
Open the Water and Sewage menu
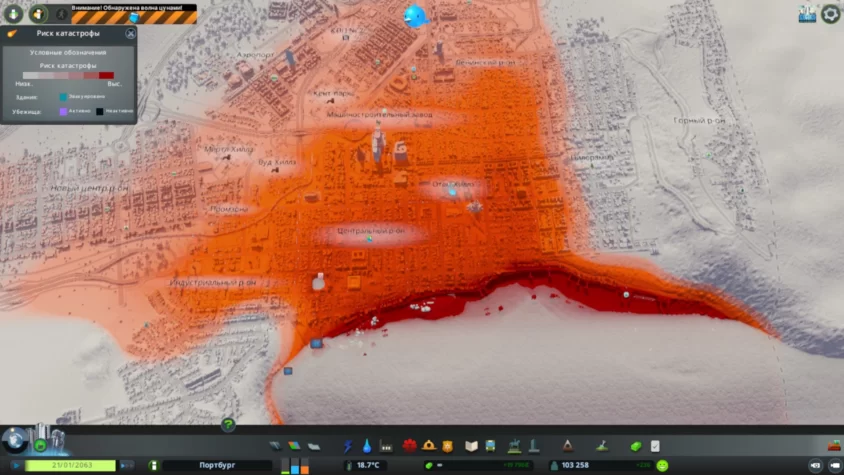(x=367, y=446)
